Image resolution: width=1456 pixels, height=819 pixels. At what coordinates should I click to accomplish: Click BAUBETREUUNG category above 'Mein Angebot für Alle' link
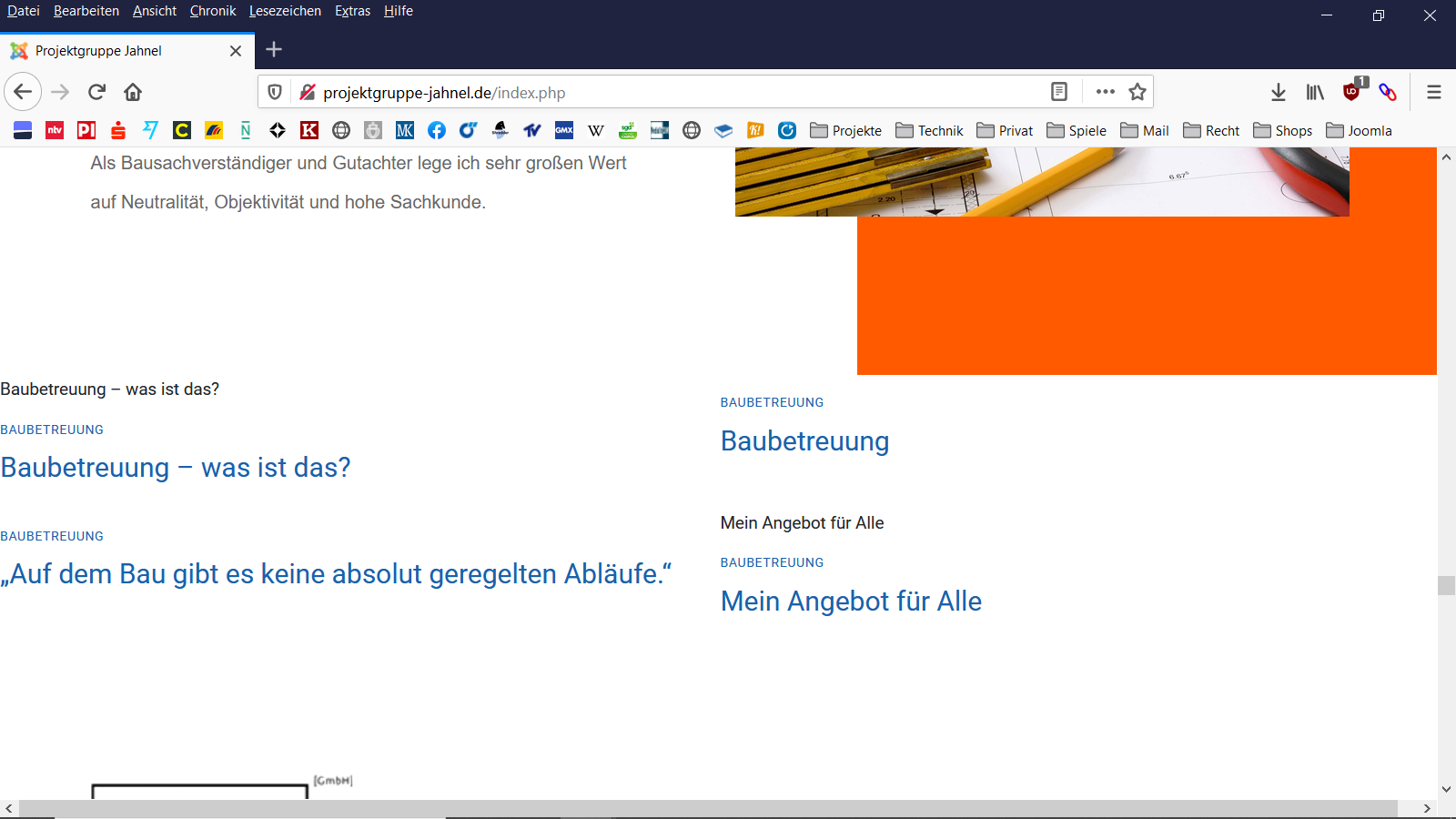(x=772, y=562)
